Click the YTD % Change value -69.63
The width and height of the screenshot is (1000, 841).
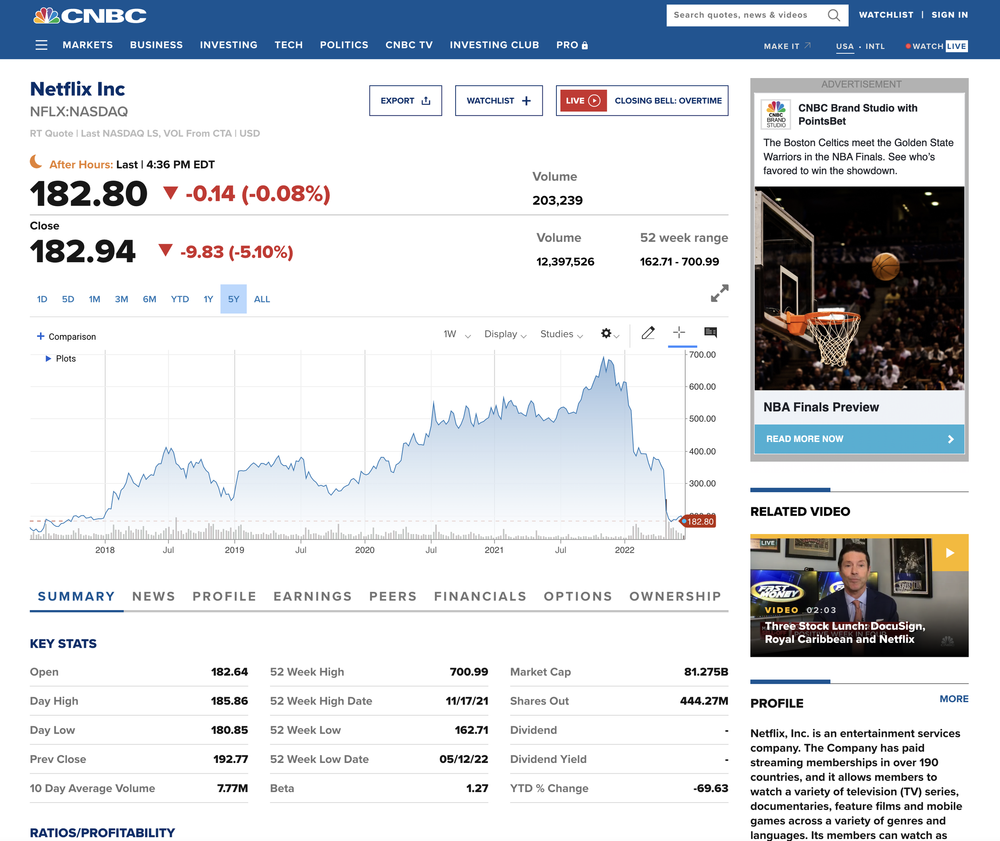coord(710,788)
